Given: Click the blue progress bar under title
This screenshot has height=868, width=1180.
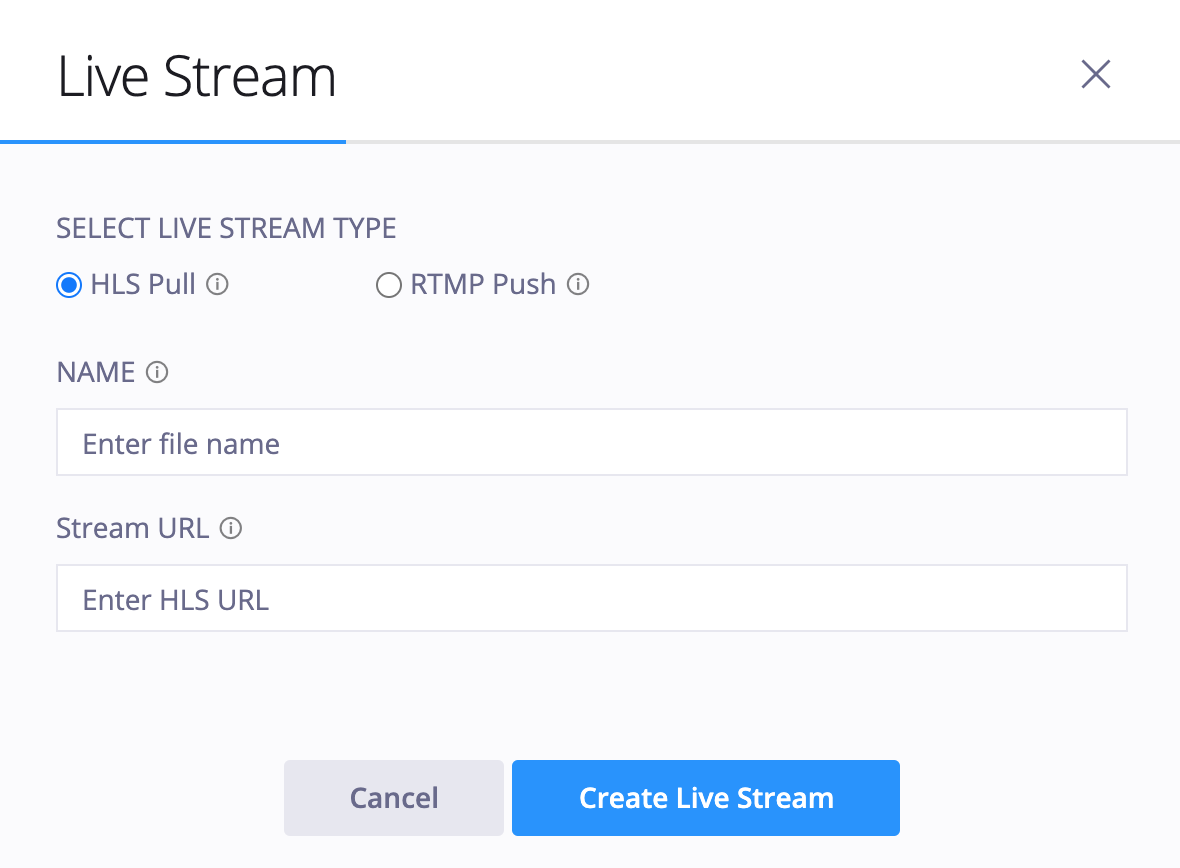Looking at the screenshot, I should [x=173, y=142].
